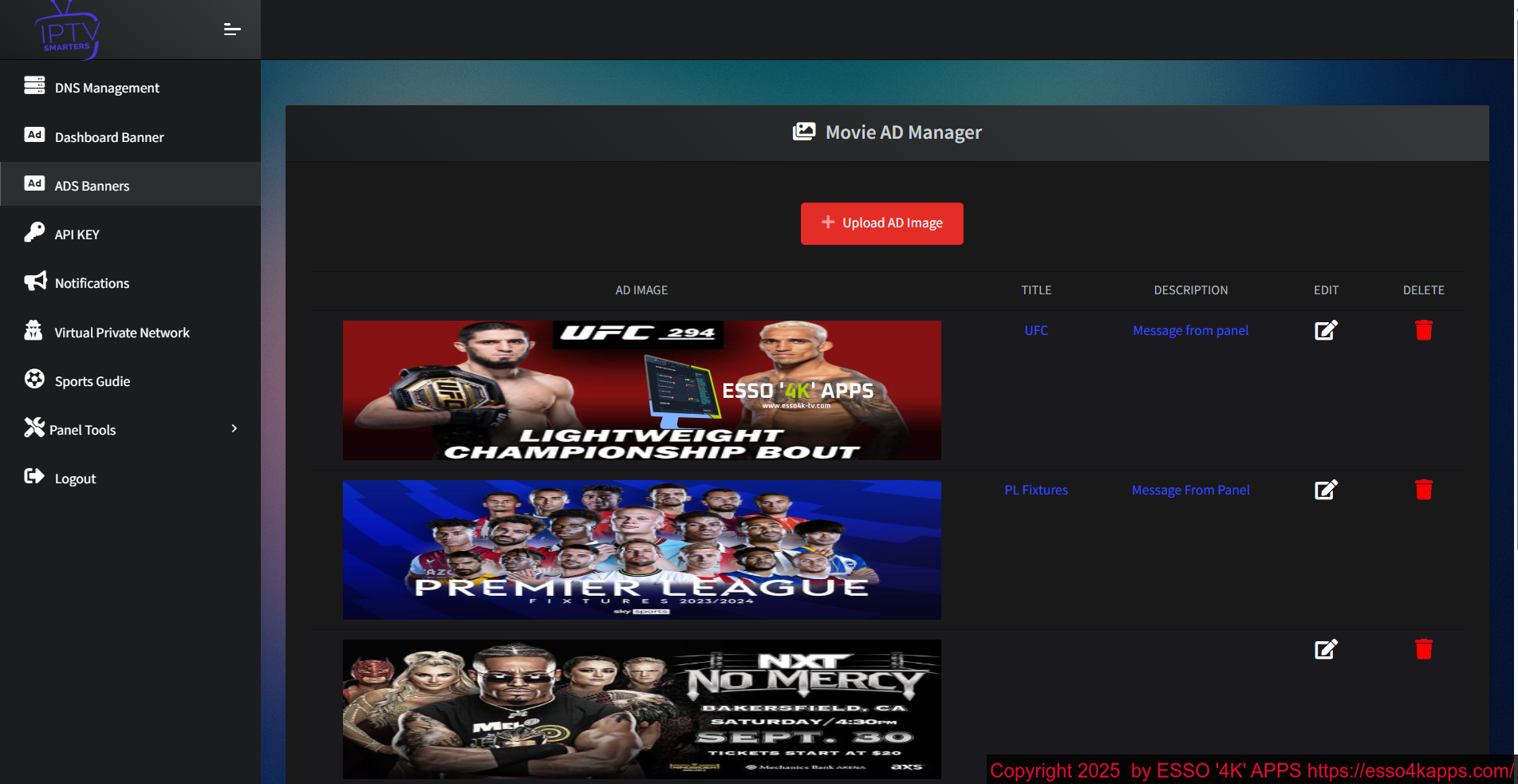Click the IPTV Smarters logo
Image resolution: width=1518 pixels, height=784 pixels.
tap(67, 30)
